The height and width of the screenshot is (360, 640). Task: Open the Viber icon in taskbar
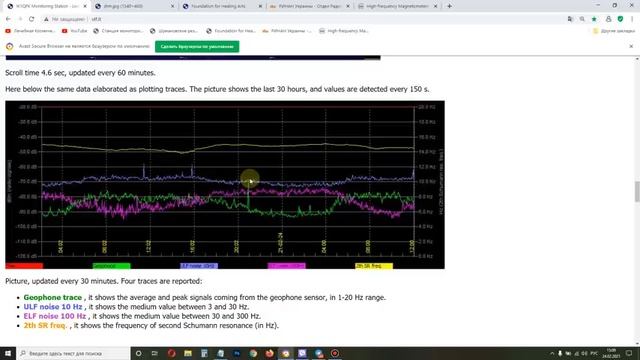302,353
